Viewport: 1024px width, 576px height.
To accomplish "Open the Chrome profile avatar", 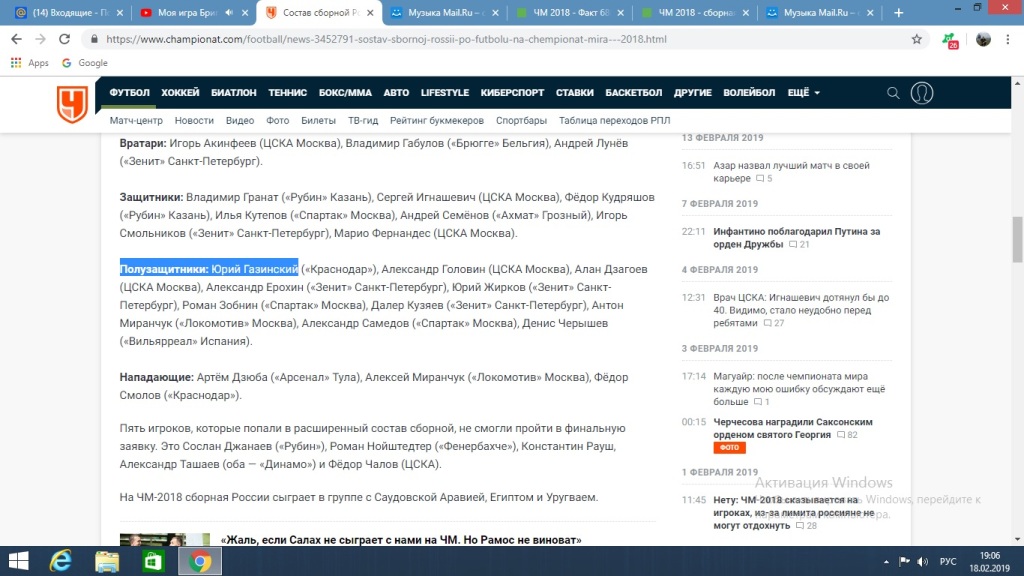I will click(x=983, y=39).
